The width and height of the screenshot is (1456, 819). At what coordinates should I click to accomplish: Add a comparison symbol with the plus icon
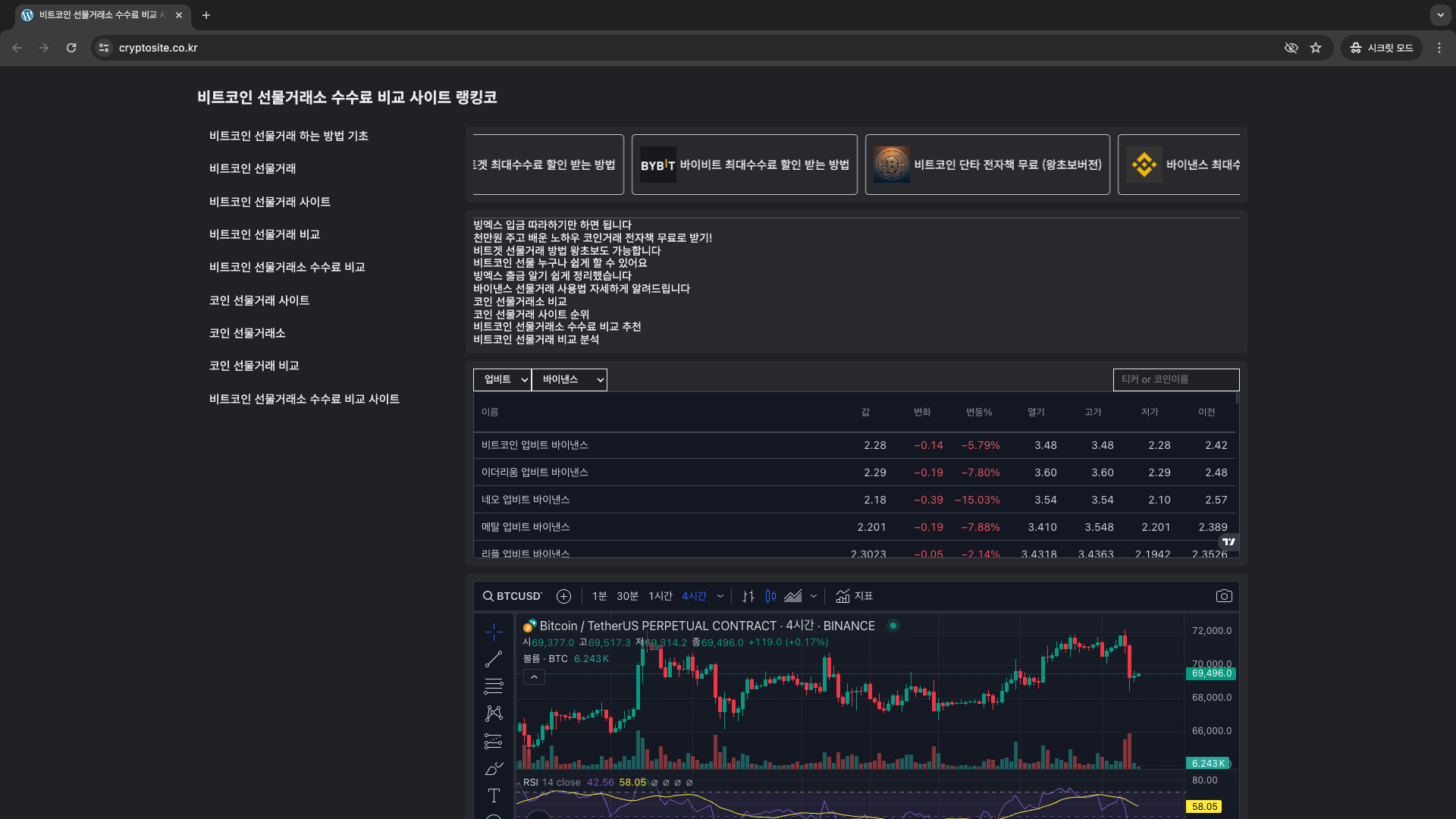(563, 596)
